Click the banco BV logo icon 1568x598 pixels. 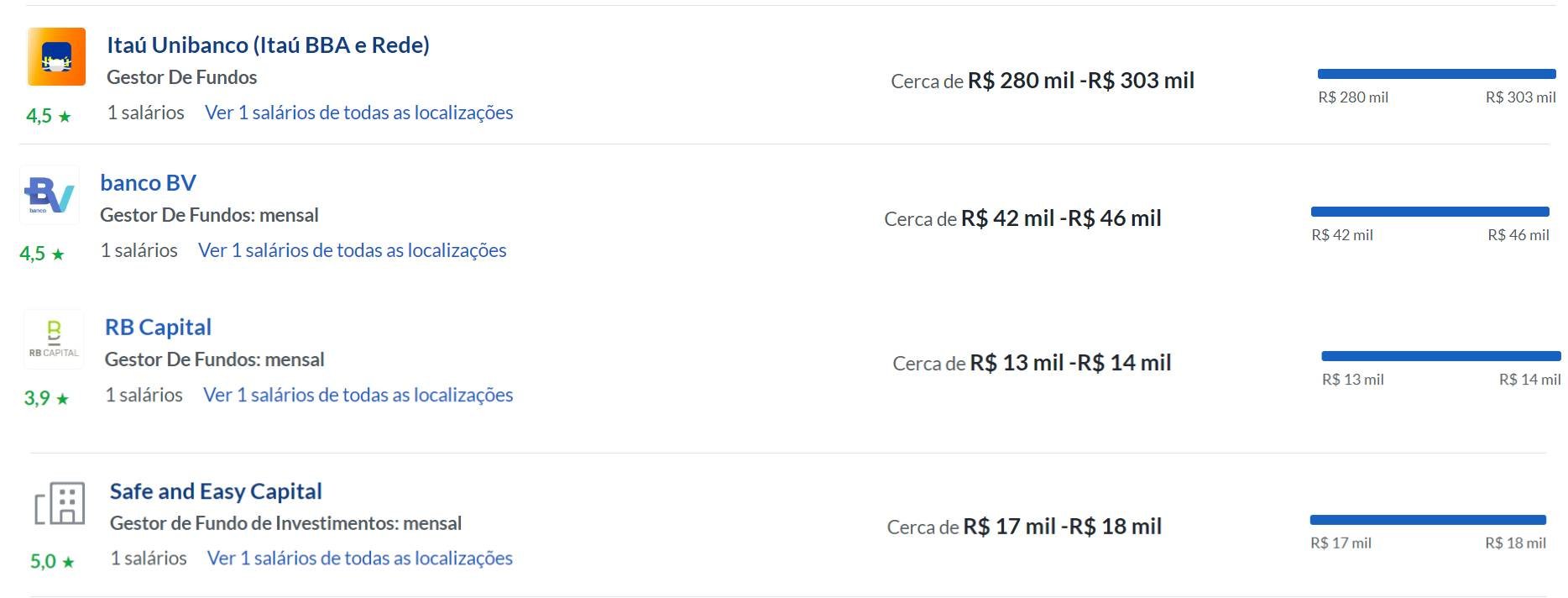50,195
